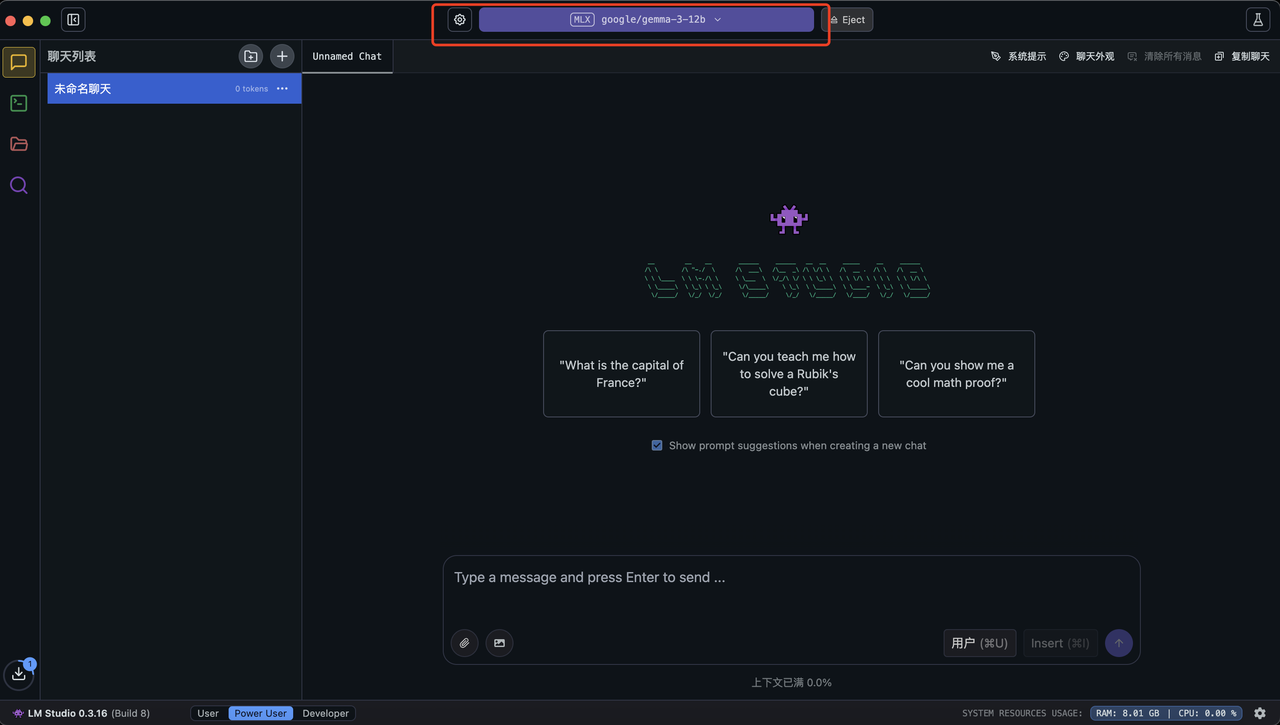
Task: Create a new chat with plus
Action: coord(282,56)
